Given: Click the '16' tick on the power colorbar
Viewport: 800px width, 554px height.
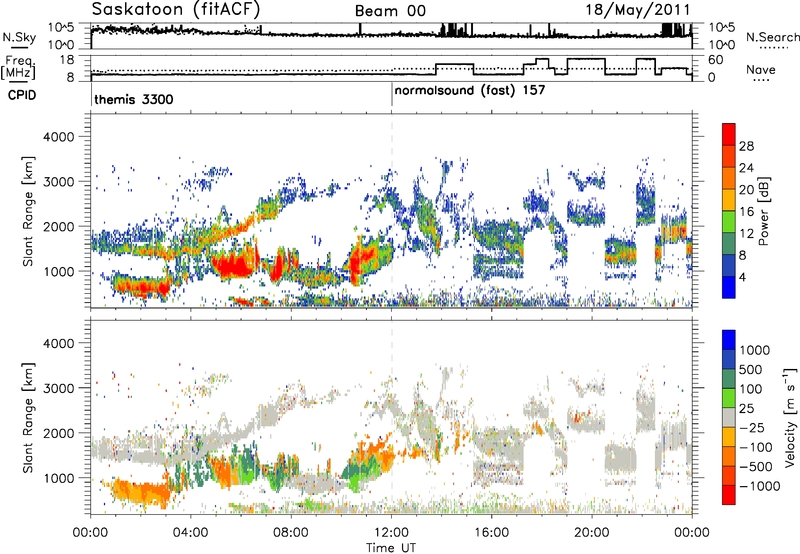Looking at the screenshot, I should (746, 212).
